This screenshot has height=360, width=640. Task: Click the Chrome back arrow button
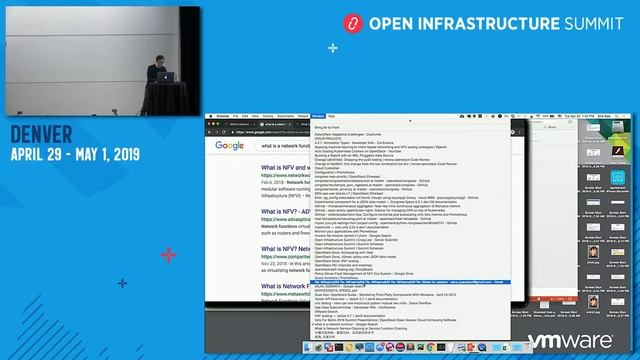tap(210, 132)
